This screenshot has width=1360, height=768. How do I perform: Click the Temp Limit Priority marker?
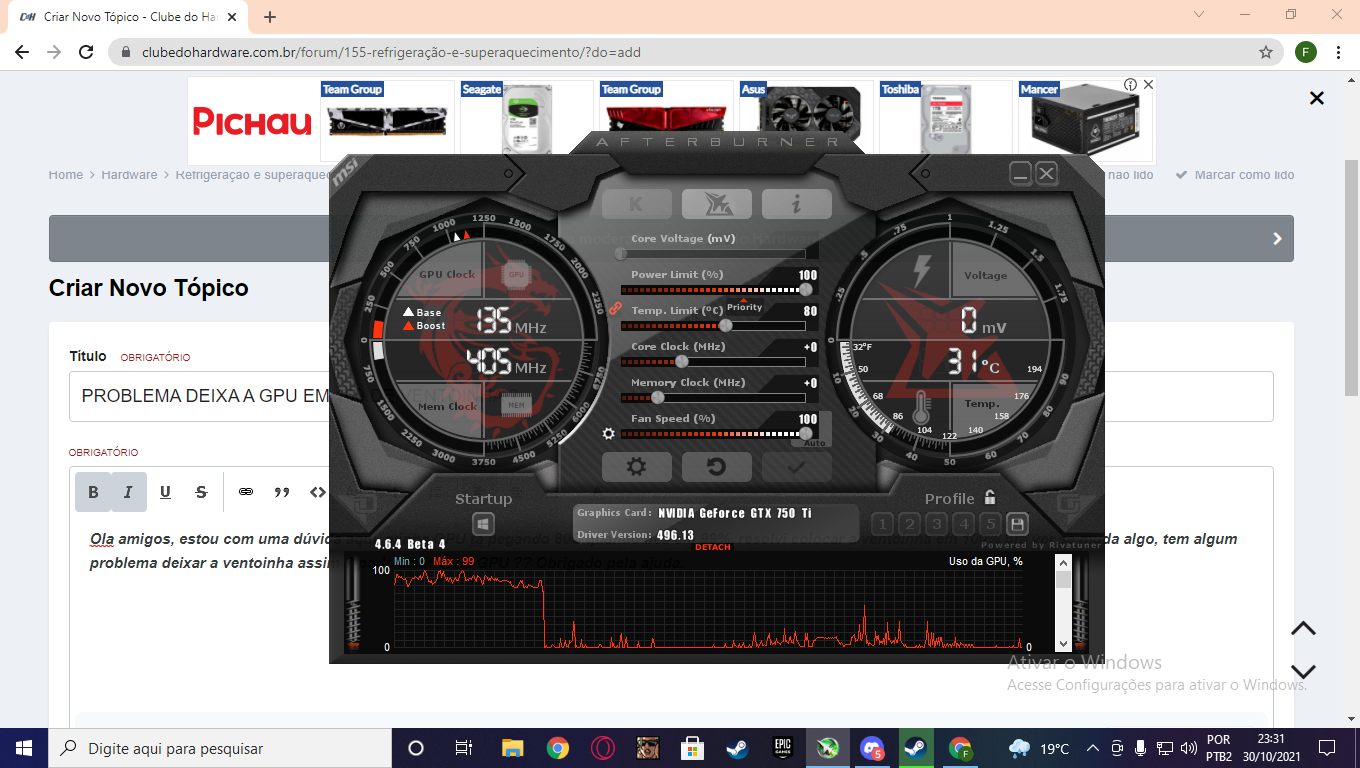click(744, 305)
